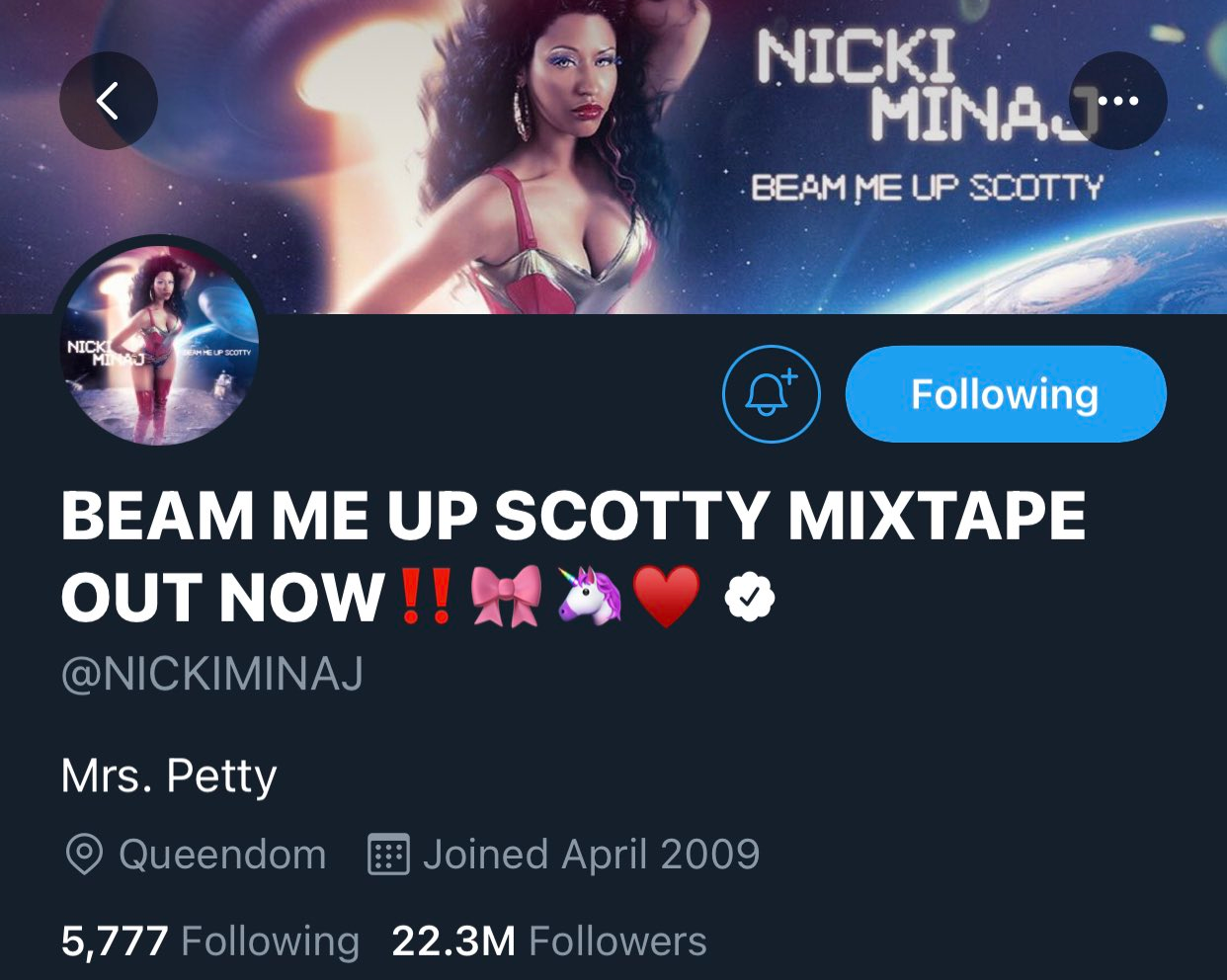The height and width of the screenshot is (980, 1227).
Task: Turn on tweet notifications with bell icon
Action: click(x=772, y=393)
